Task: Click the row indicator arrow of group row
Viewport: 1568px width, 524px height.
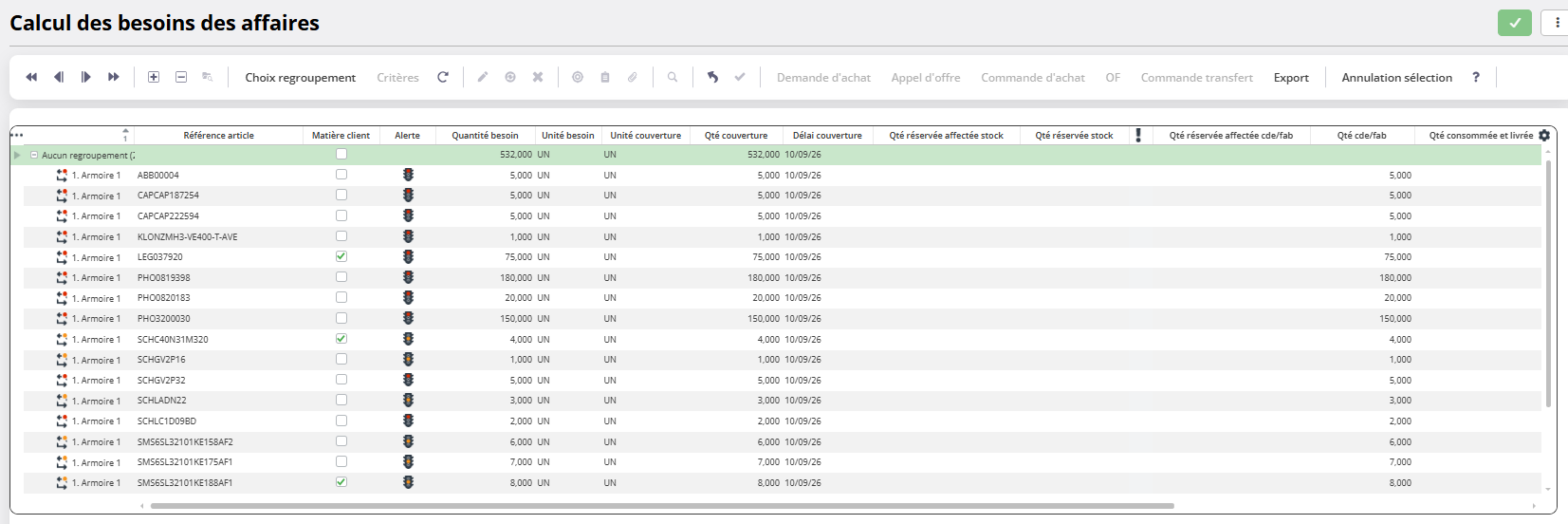Action: tap(17, 155)
